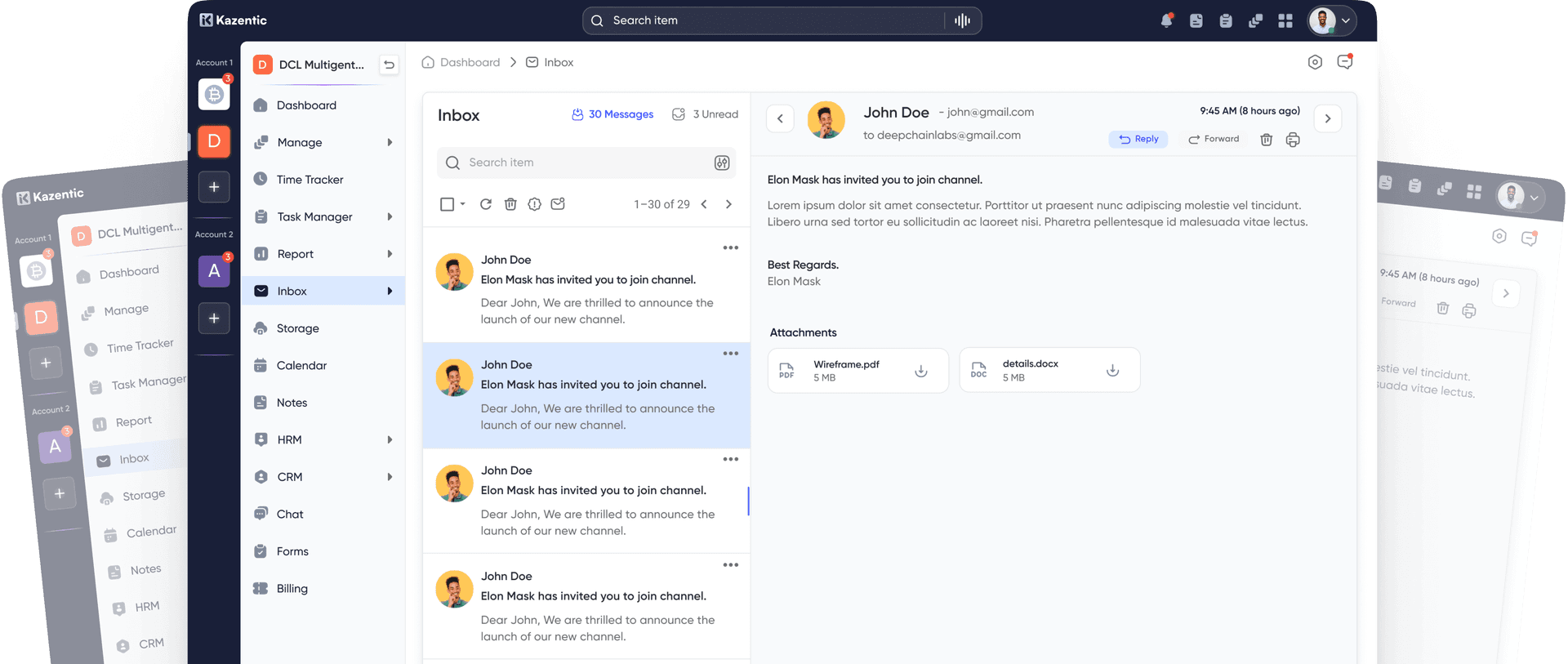
Task: Switch to the D workspace in Account 1
Action: tap(214, 141)
